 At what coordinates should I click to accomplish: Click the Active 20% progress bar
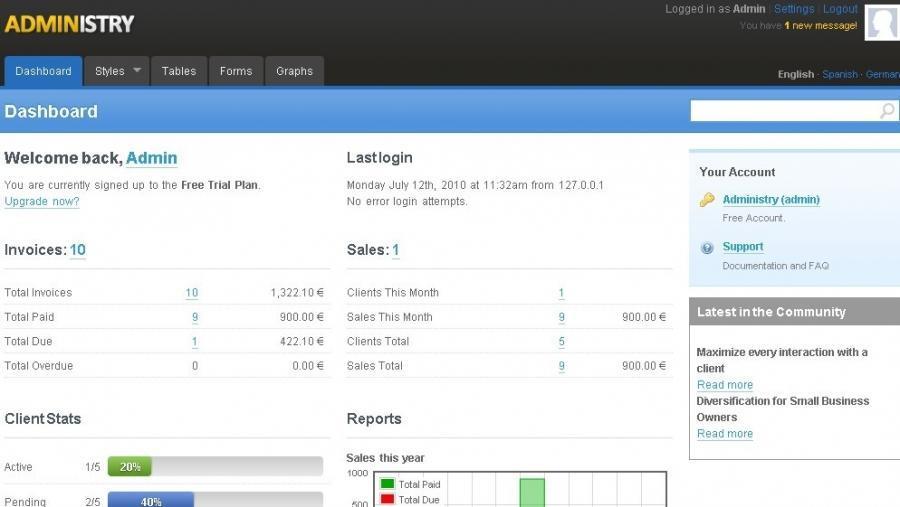pos(215,467)
